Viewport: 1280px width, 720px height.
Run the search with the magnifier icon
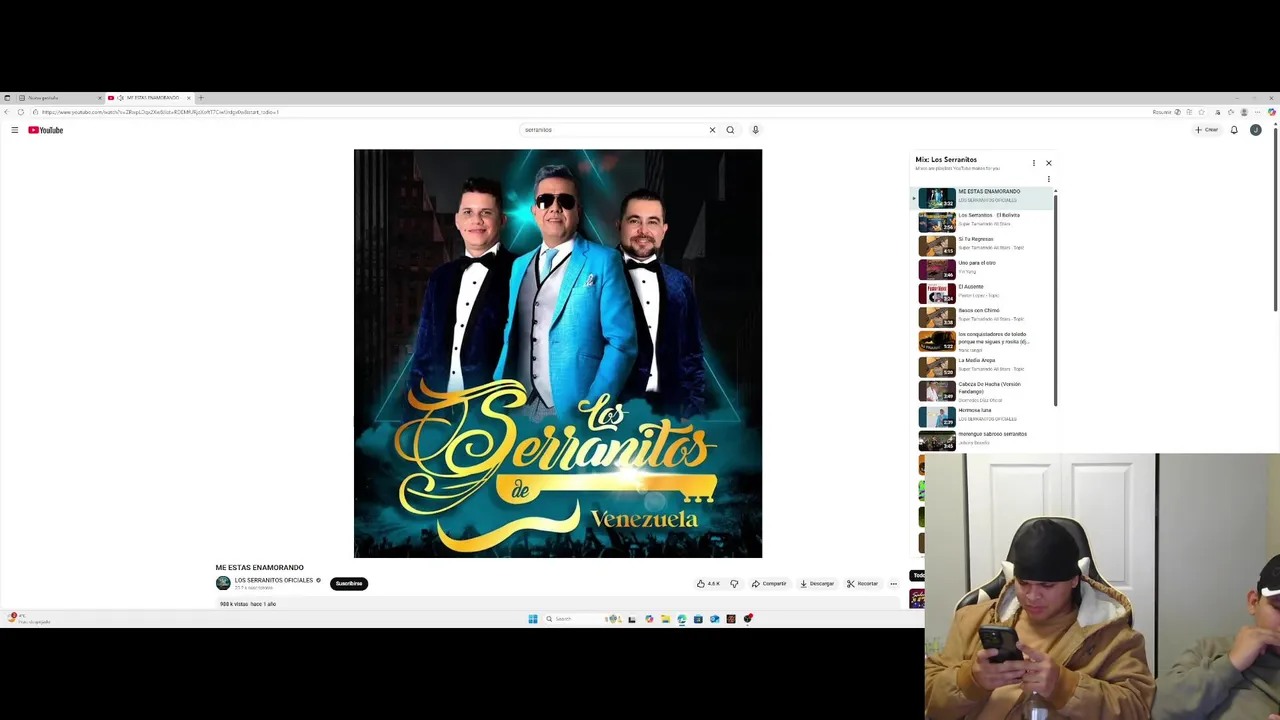(730, 130)
